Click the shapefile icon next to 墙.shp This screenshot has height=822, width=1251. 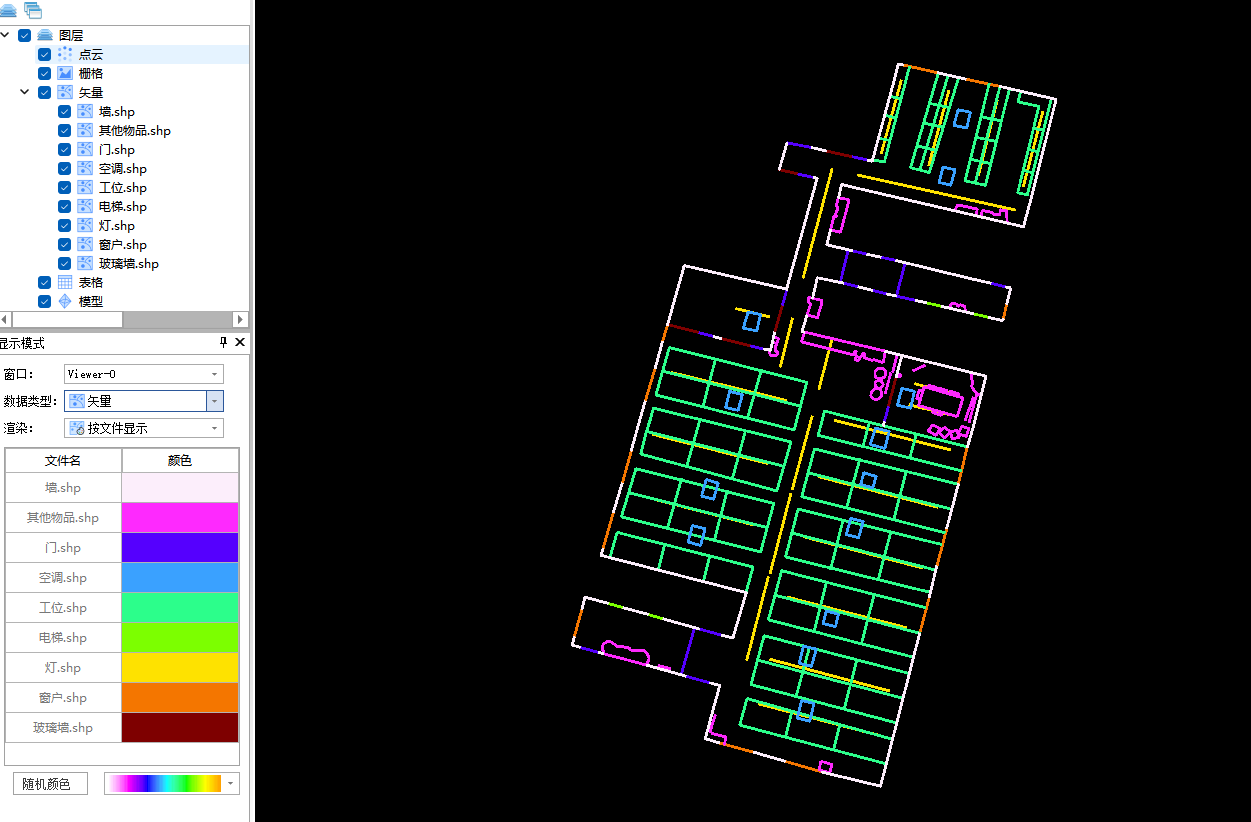click(x=85, y=111)
